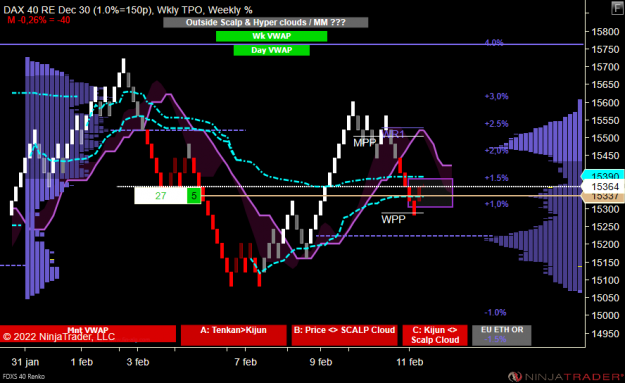Click the 15000 price axis label
This screenshot has width=625, height=383.
click(x=605, y=315)
